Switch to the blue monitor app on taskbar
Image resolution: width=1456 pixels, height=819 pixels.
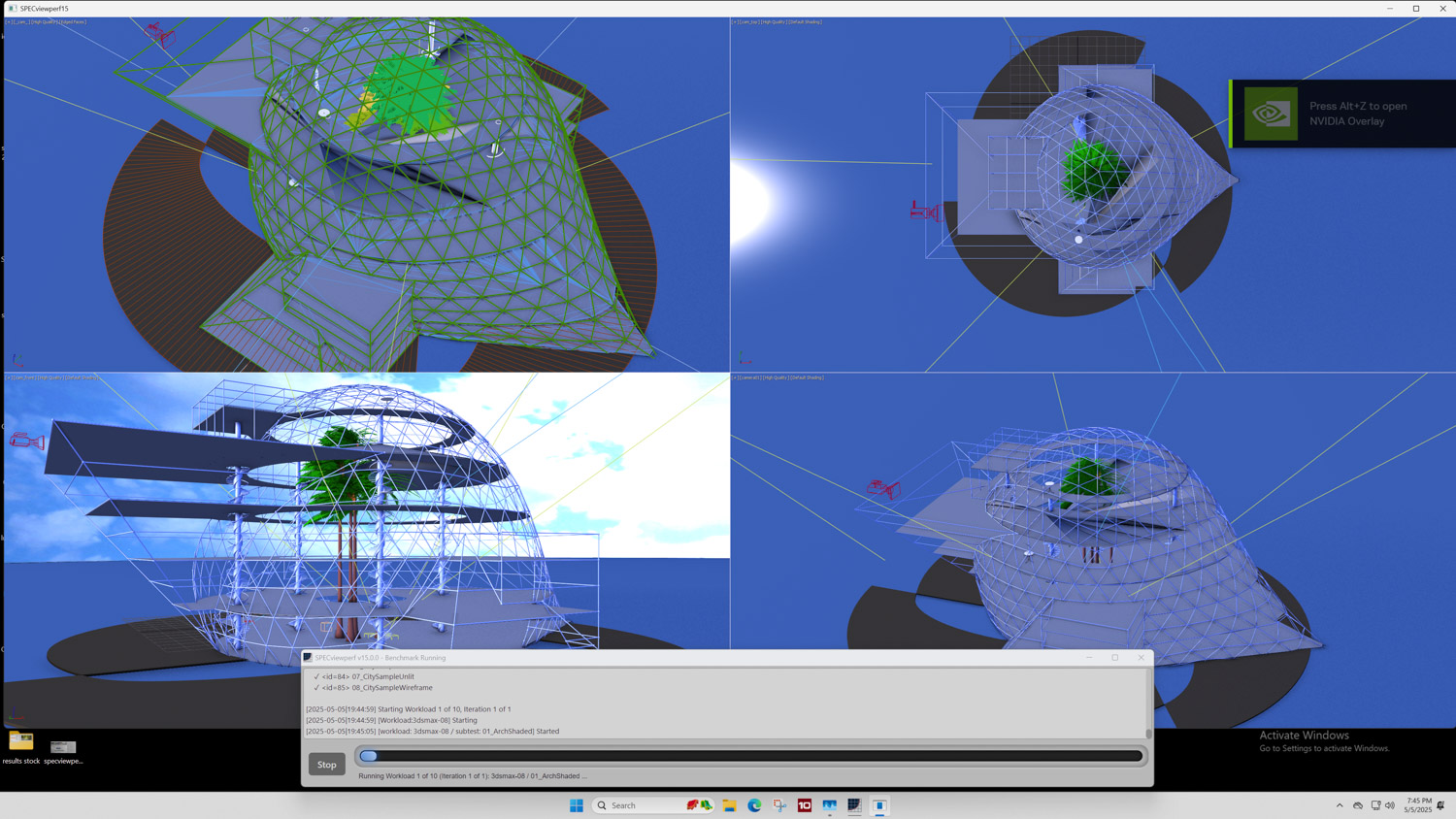830,805
